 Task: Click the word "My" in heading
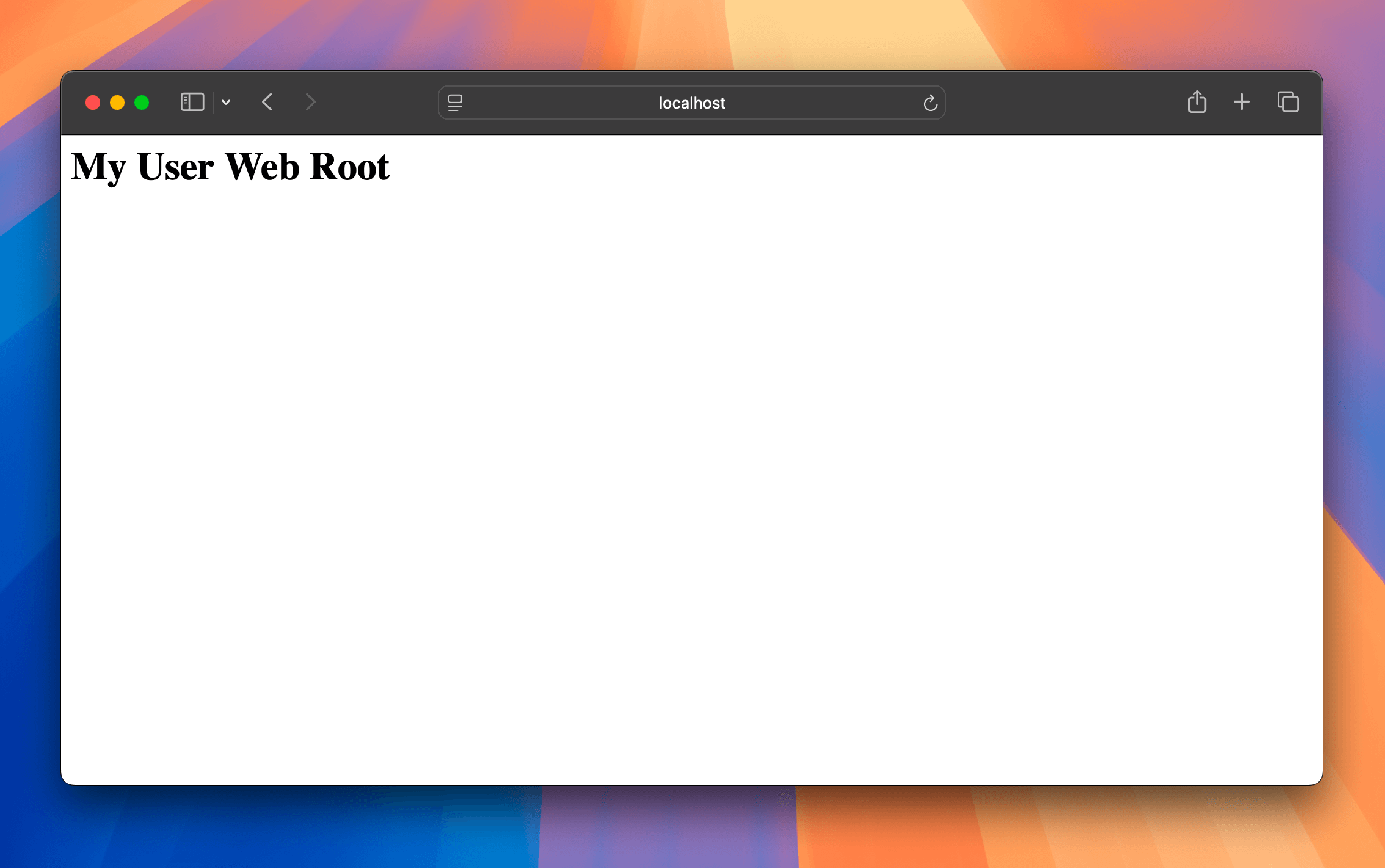point(98,167)
